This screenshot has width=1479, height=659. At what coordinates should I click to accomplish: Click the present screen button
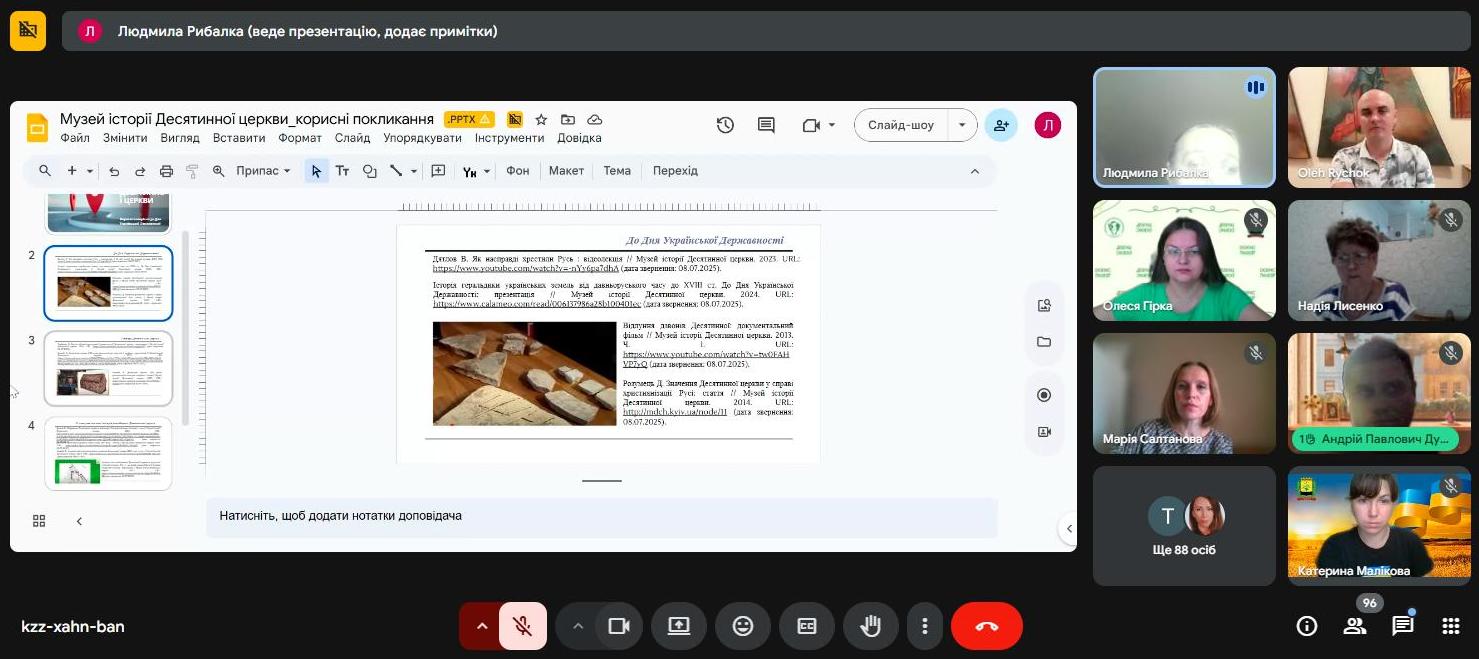click(679, 626)
